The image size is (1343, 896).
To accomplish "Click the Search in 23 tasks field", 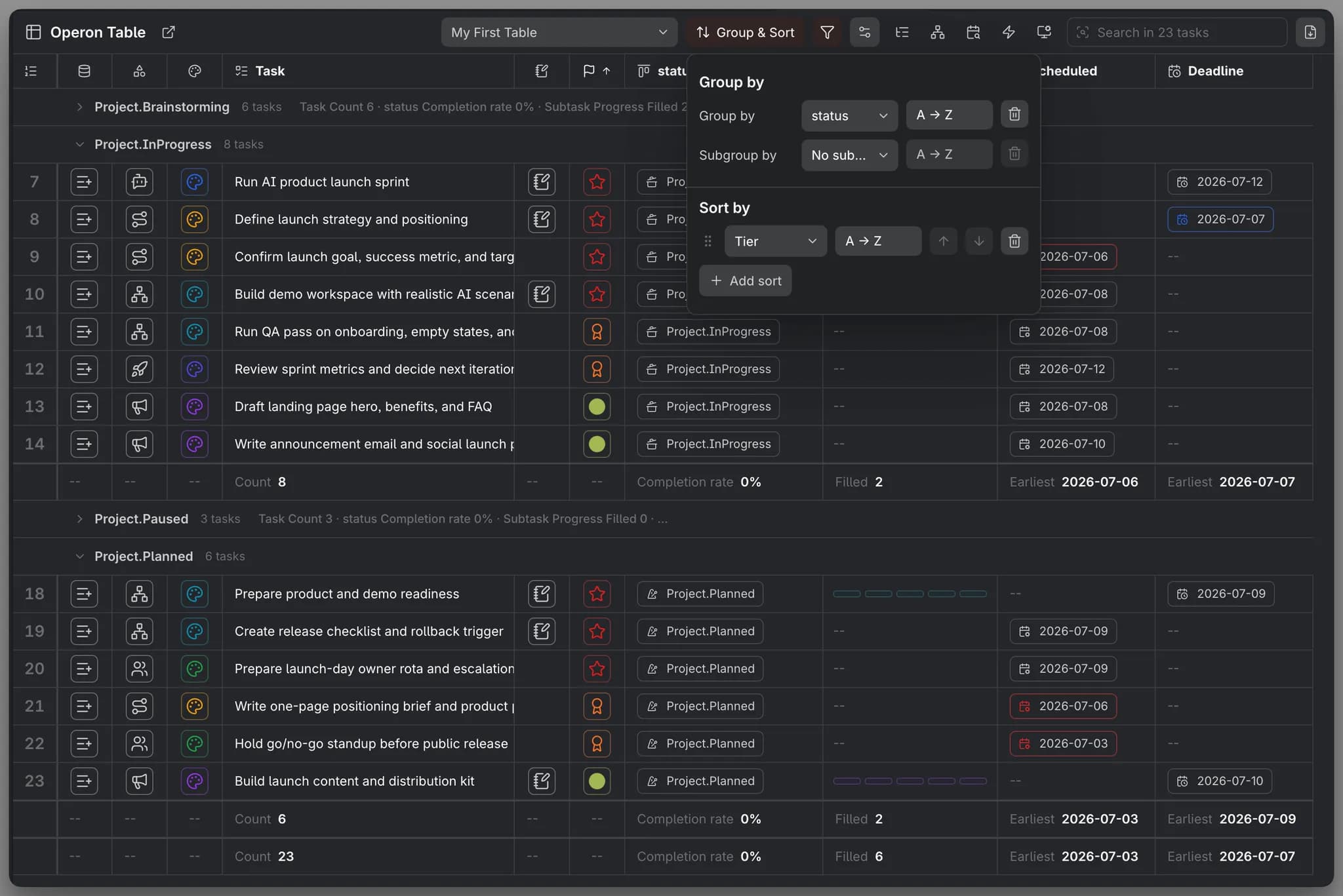I will point(1177,32).
